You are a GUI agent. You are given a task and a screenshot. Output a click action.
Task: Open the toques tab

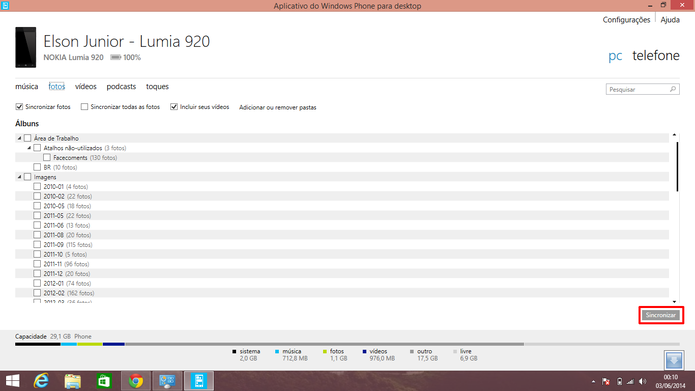[157, 86]
